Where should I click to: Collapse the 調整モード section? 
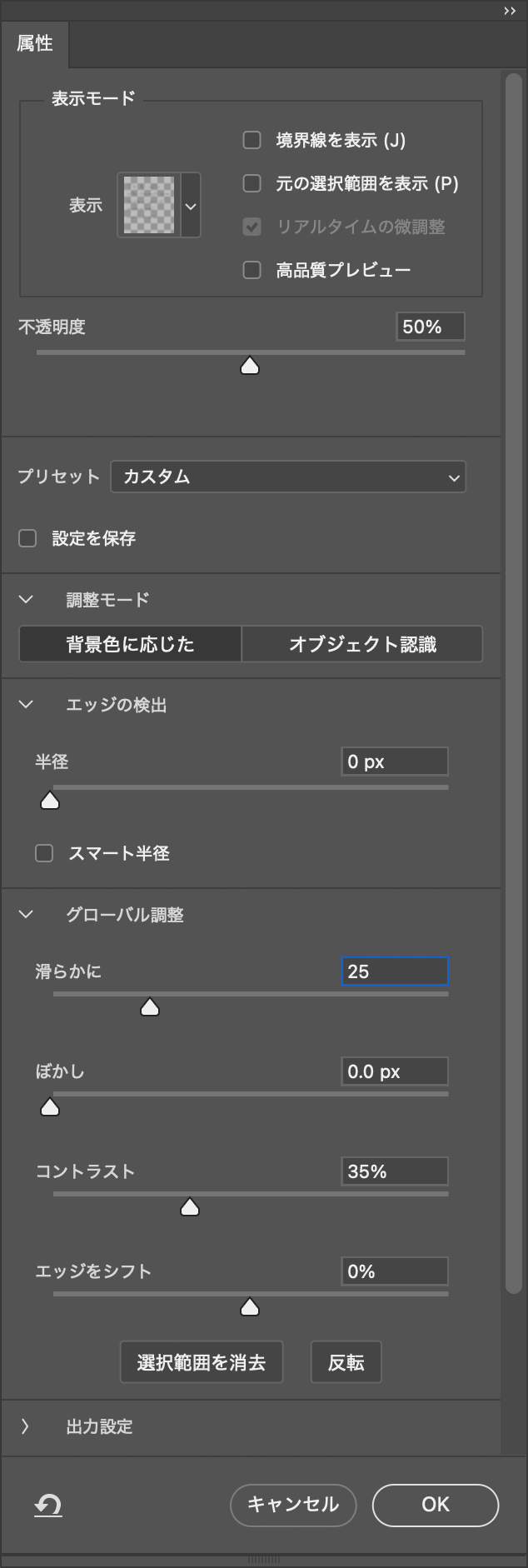click(27, 599)
